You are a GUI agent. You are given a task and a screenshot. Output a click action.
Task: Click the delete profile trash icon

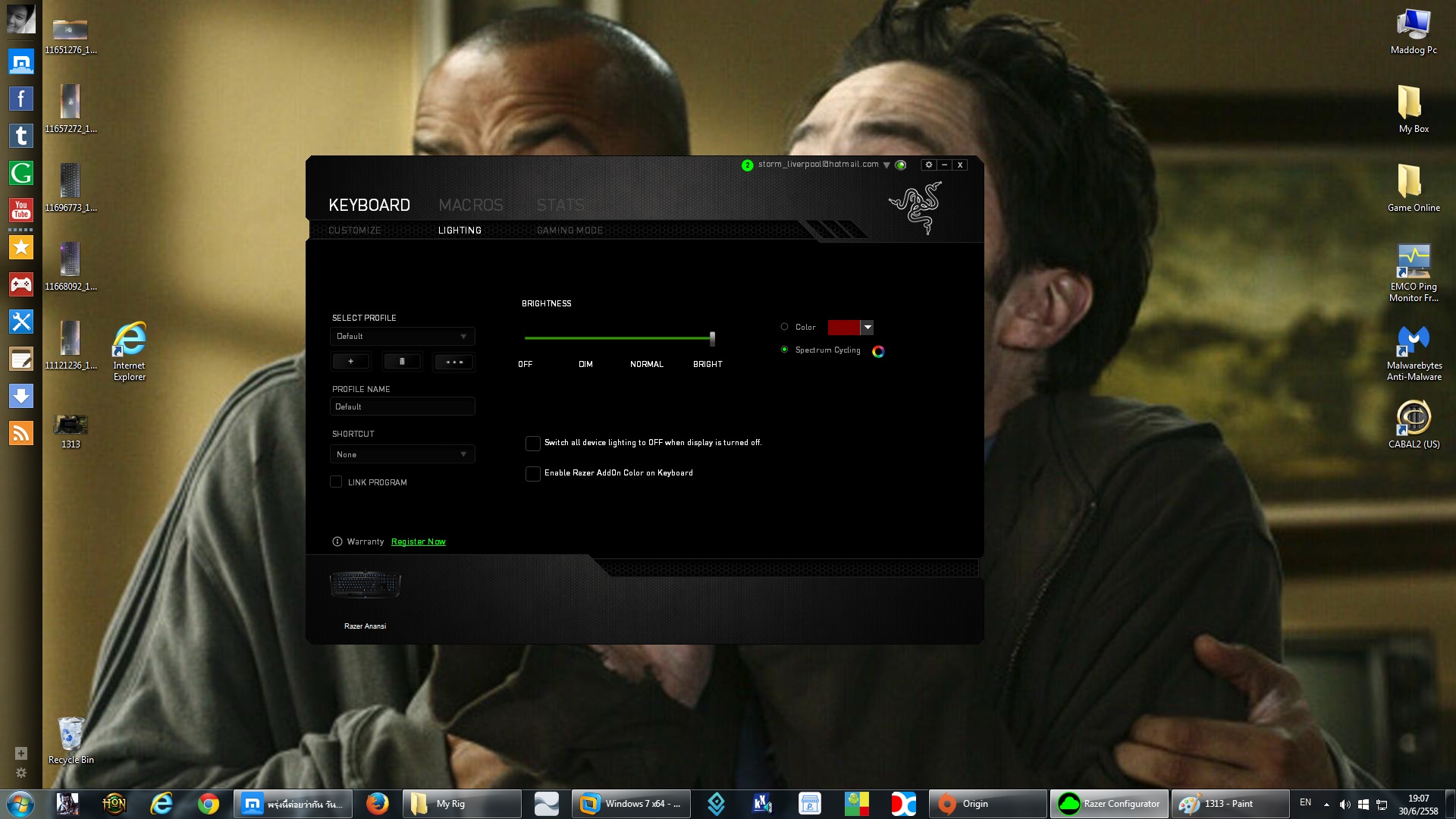tap(402, 362)
